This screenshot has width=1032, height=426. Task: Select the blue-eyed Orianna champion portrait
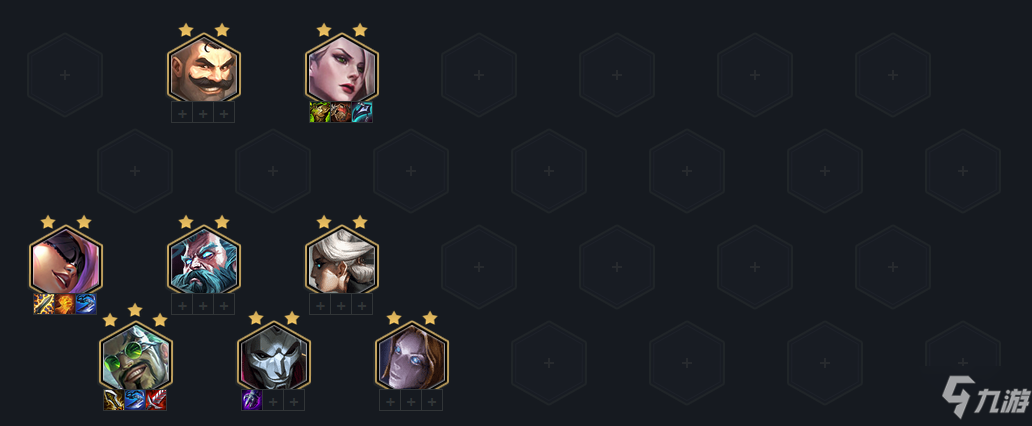[x=412, y=357]
